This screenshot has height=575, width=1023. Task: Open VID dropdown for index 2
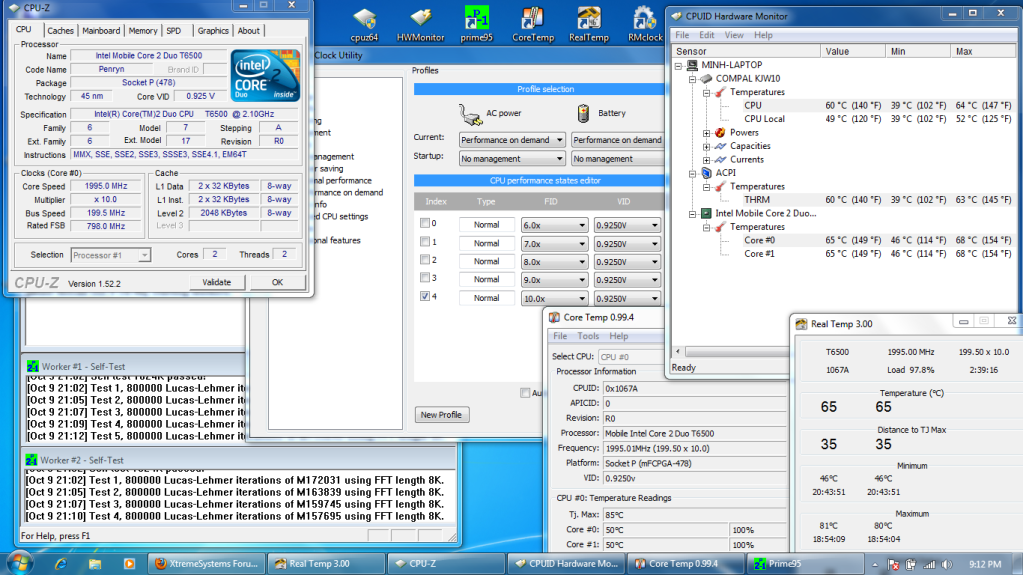pyautogui.click(x=627, y=262)
